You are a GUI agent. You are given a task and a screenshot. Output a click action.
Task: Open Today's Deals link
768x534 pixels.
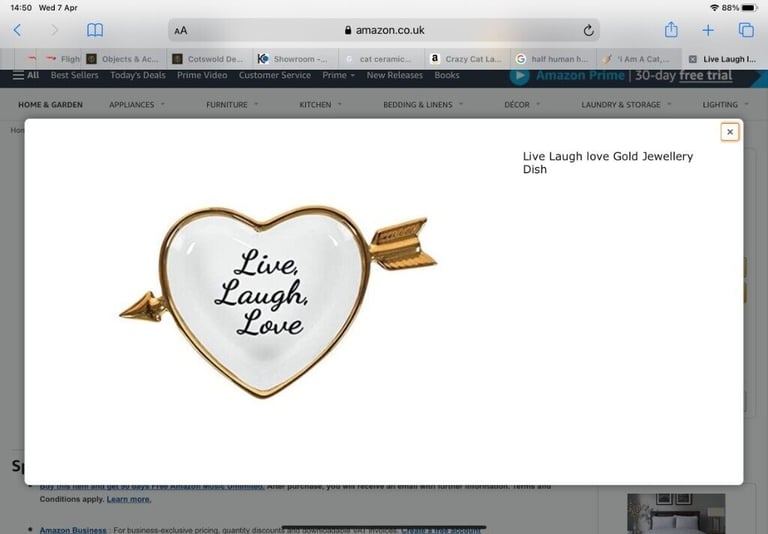[138, 75]
